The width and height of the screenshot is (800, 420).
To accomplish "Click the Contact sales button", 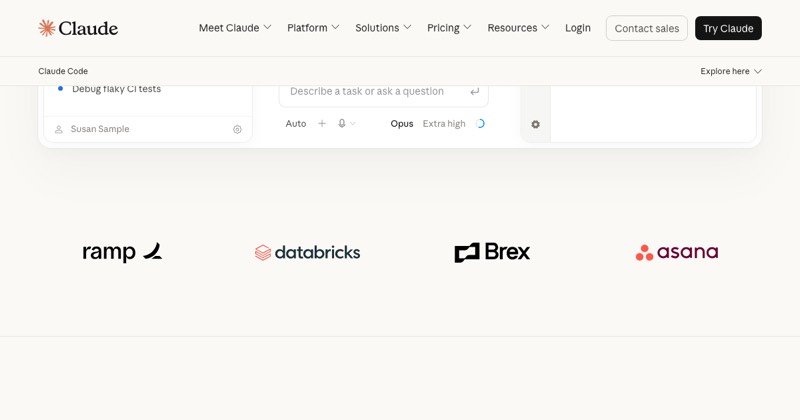I will [646, 28].
